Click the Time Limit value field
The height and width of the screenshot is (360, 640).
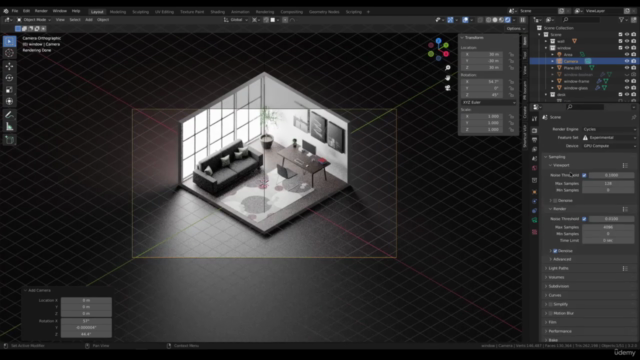coord(608,240)
